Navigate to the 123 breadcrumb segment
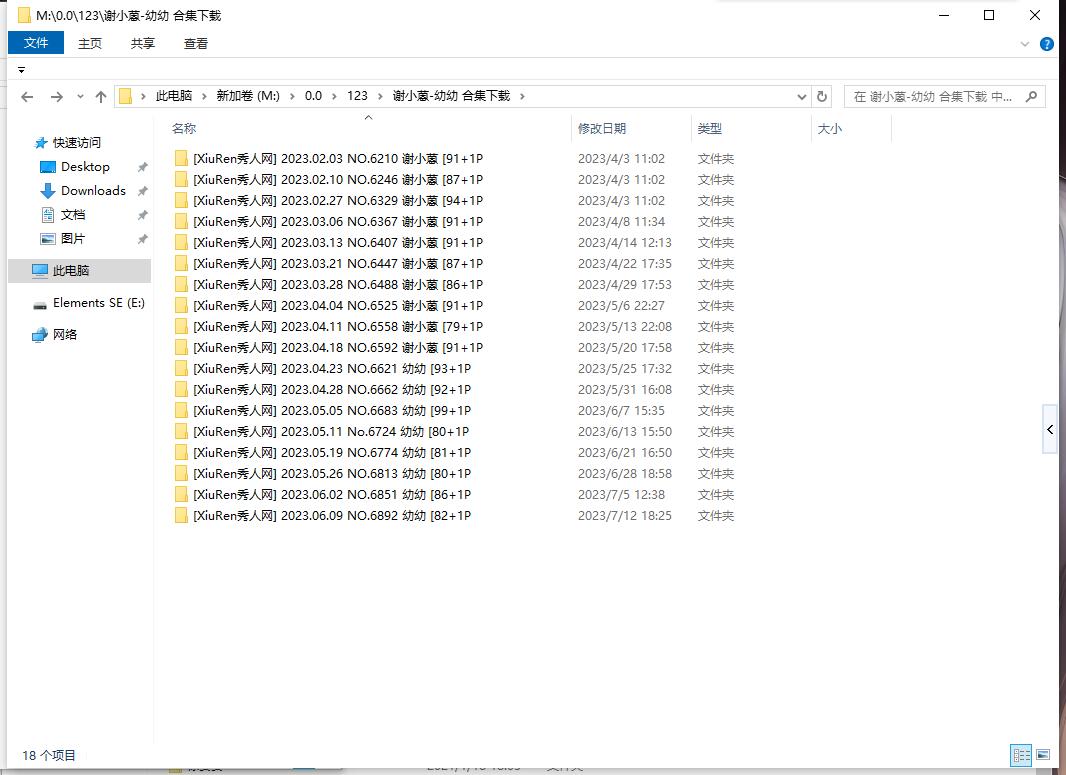The width and height of the screenshot is (1066, 775). point(357,96)
